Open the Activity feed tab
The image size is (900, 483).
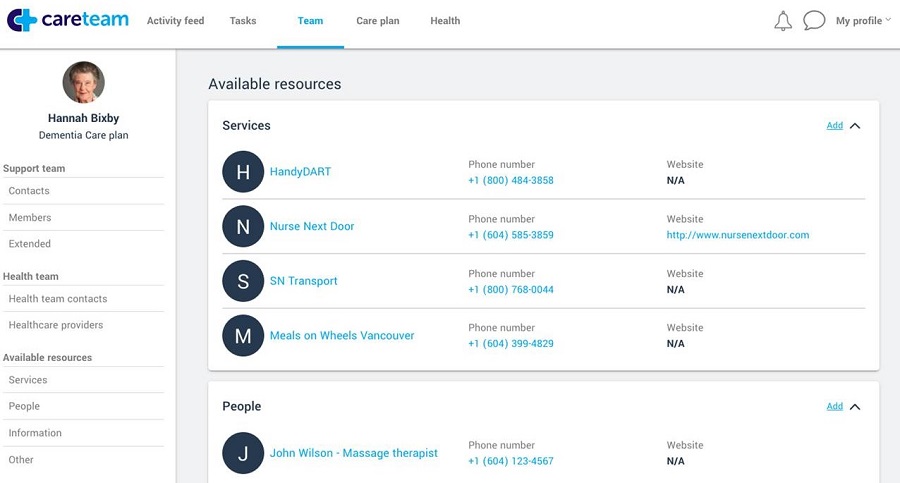click(x=175, y=21)
